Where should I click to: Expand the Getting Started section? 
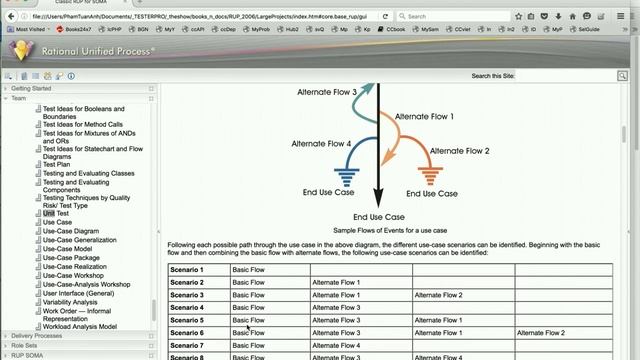point(5,89)
